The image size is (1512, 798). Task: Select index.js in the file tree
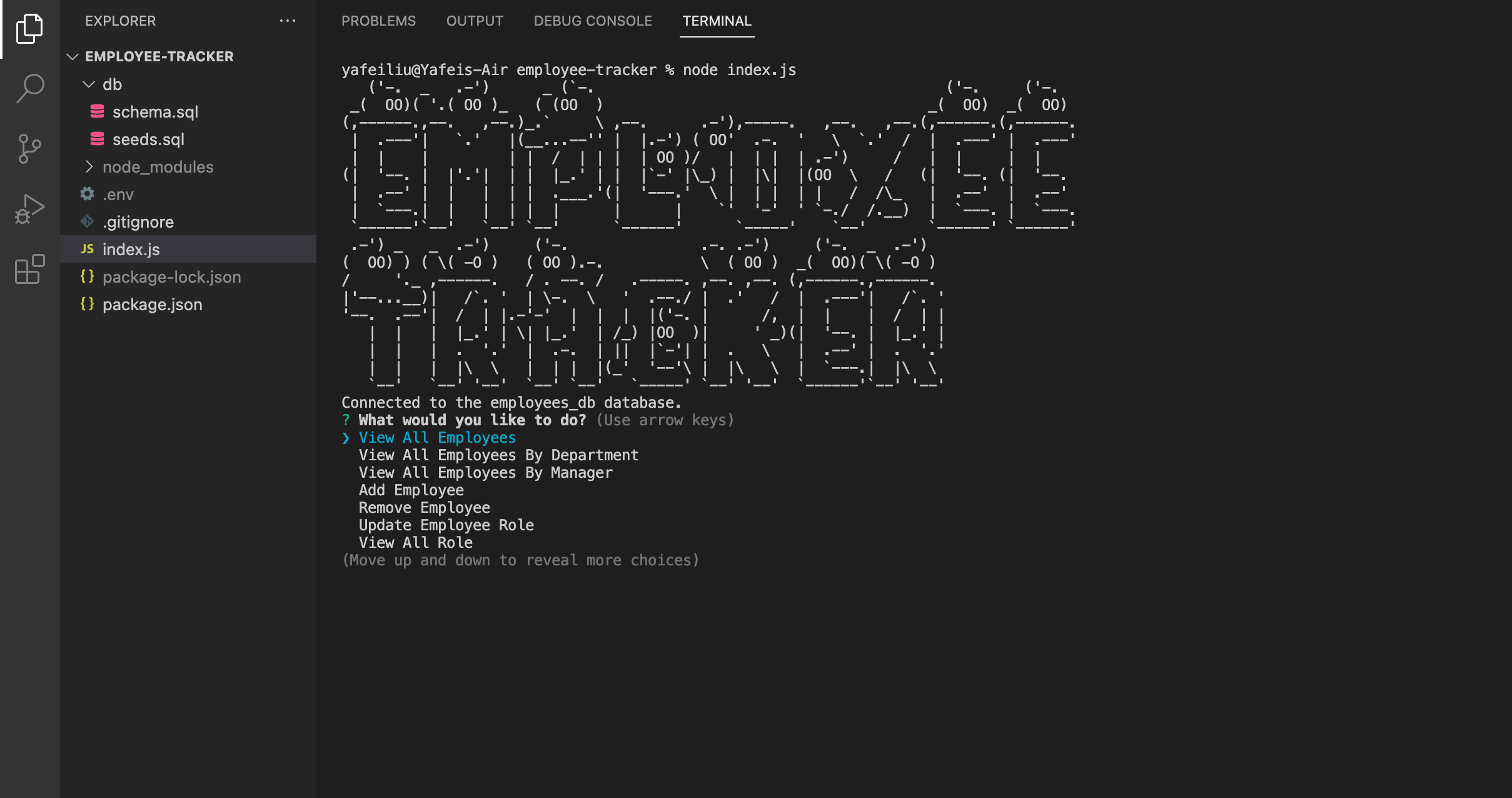(x=188, y=250)
